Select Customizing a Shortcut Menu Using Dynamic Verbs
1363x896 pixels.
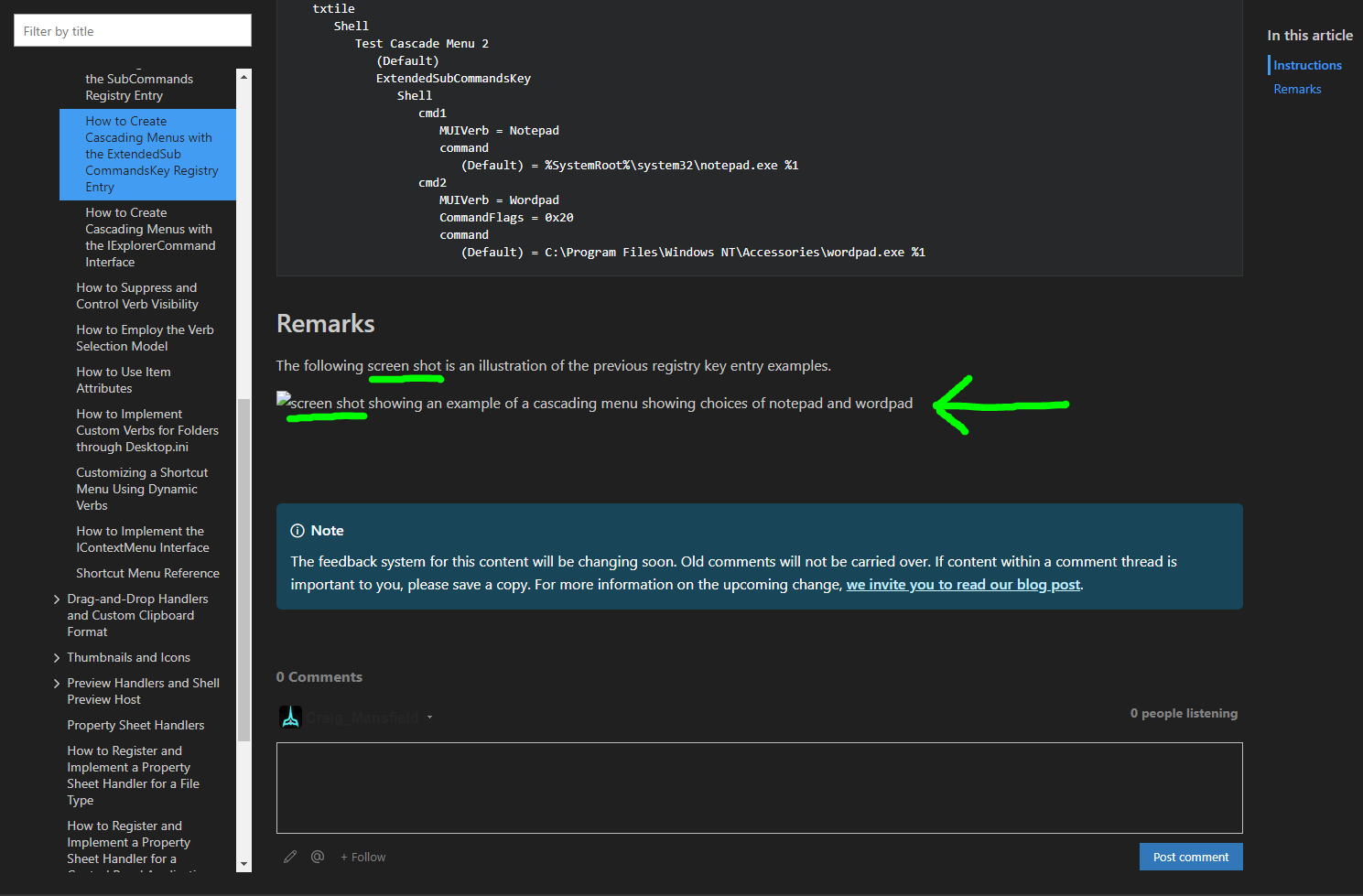142,488
